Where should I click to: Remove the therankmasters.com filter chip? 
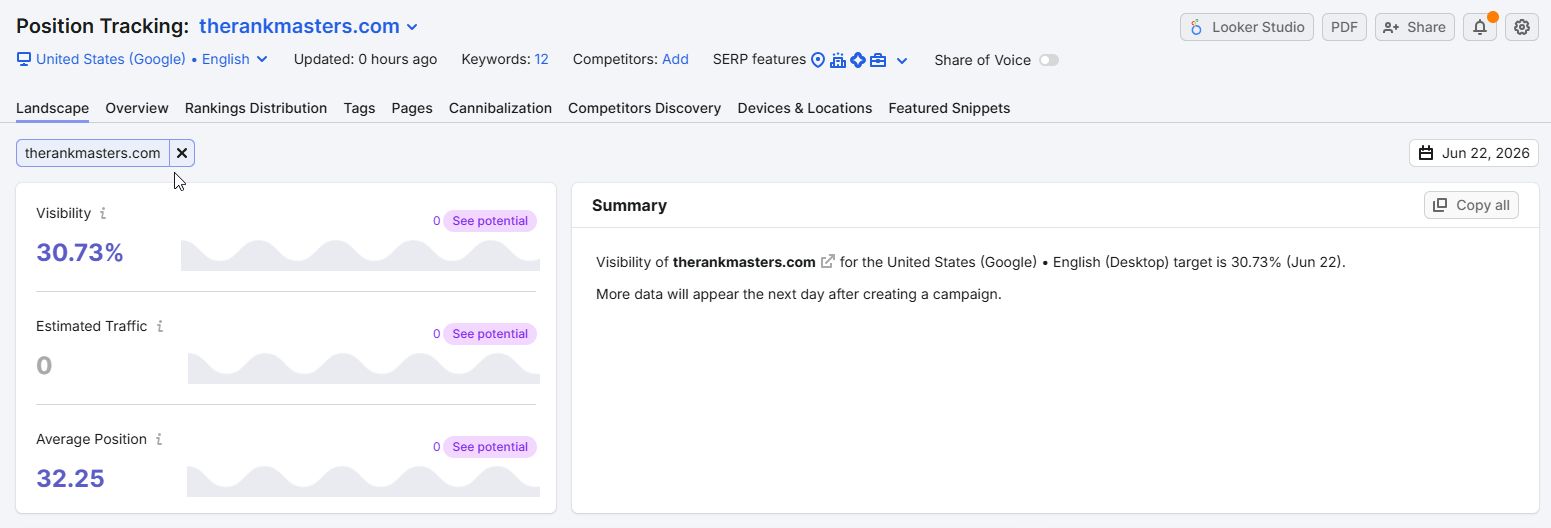tap(182, 153)
